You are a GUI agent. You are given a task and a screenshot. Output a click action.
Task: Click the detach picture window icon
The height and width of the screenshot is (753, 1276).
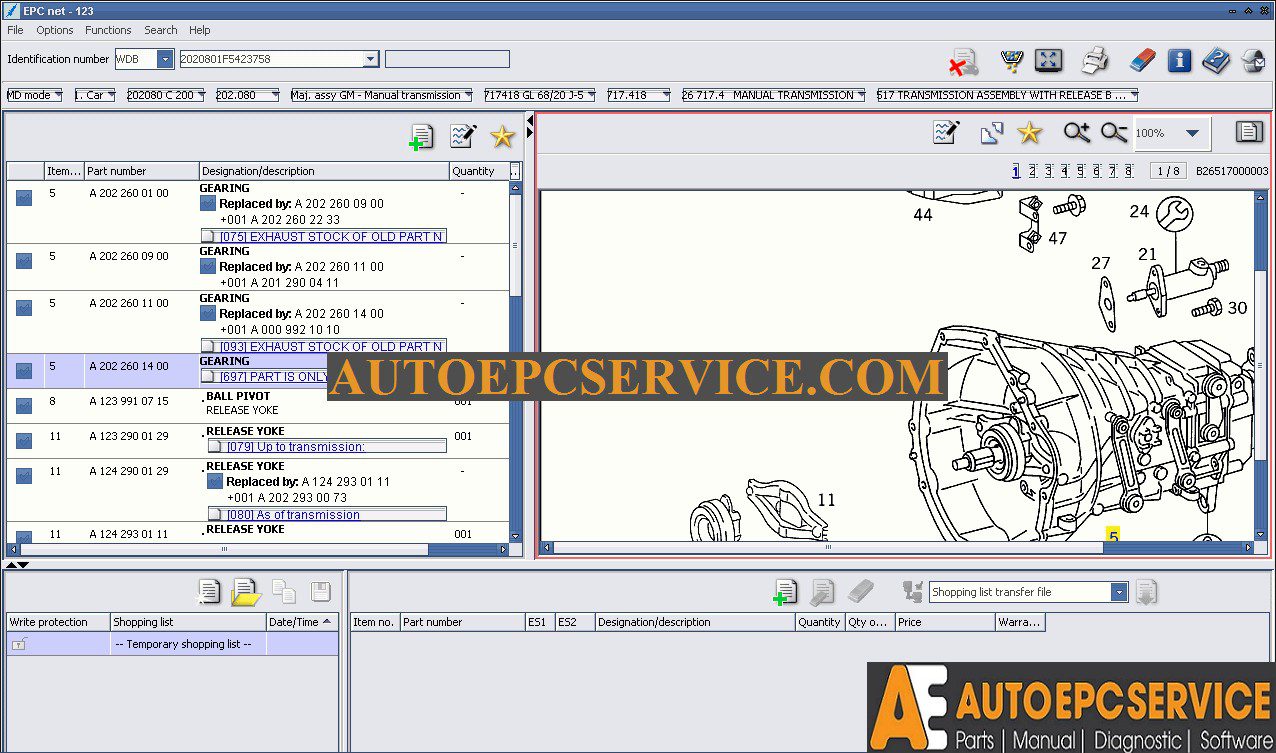(x=991, y=132)
